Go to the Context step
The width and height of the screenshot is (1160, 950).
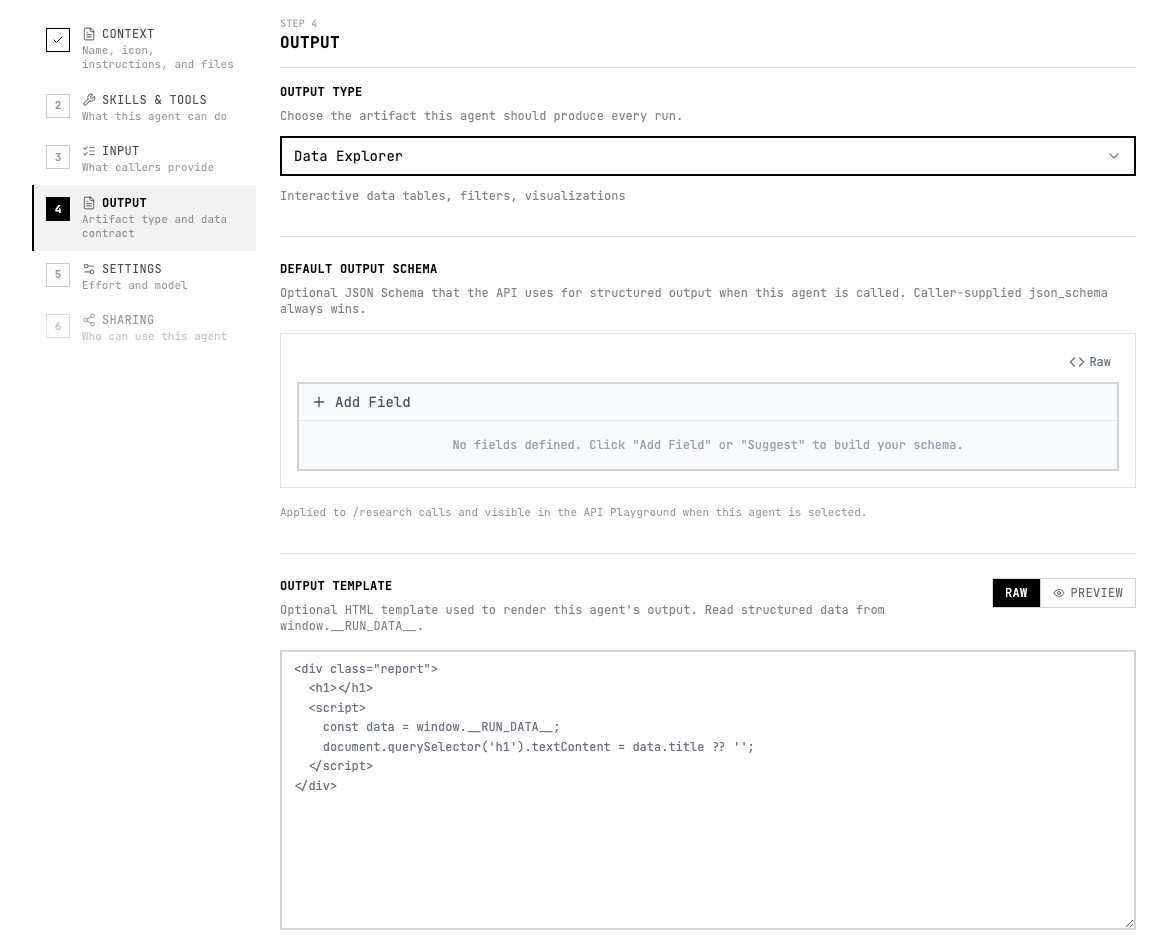144,48
